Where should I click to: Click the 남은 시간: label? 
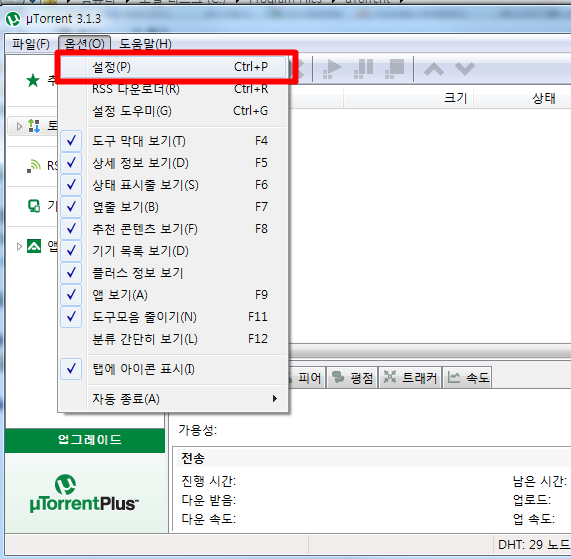click(540, 481)
